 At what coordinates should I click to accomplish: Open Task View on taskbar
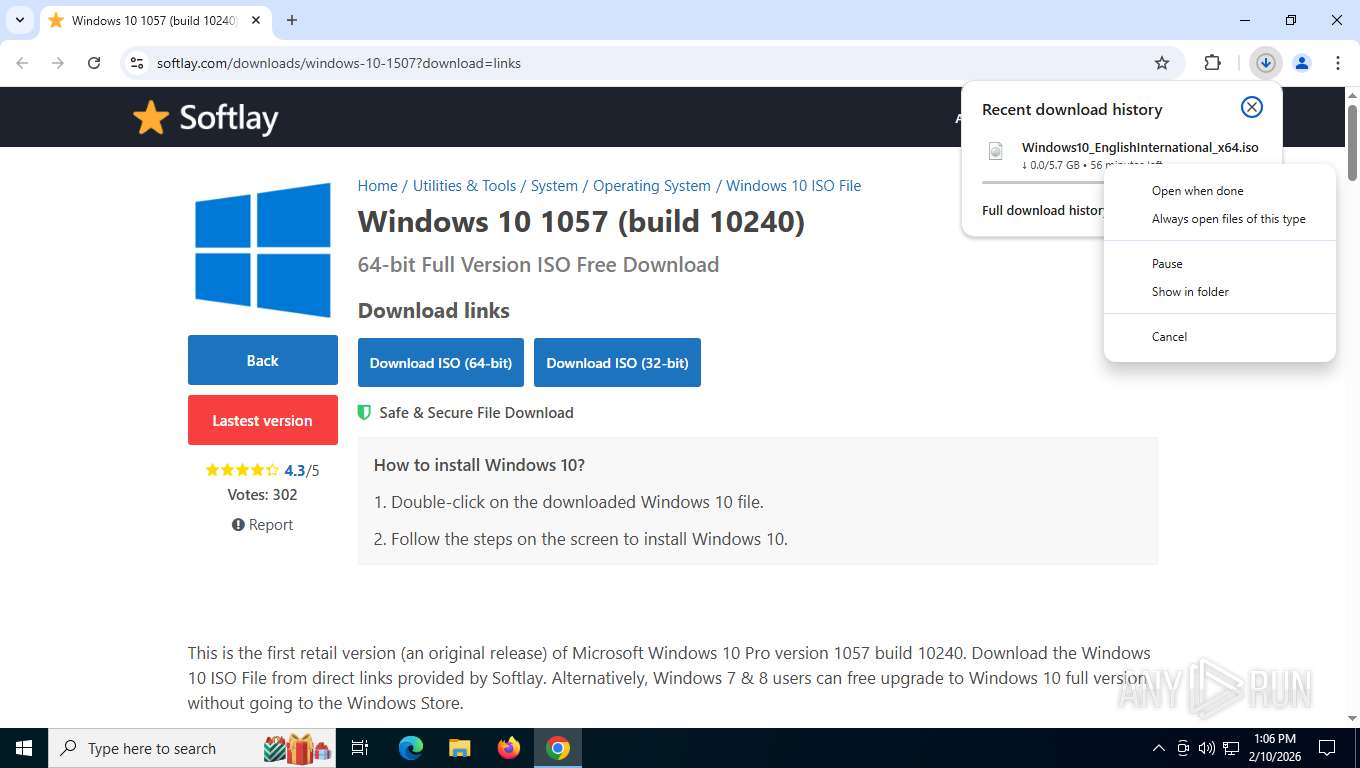pos(360,748)
